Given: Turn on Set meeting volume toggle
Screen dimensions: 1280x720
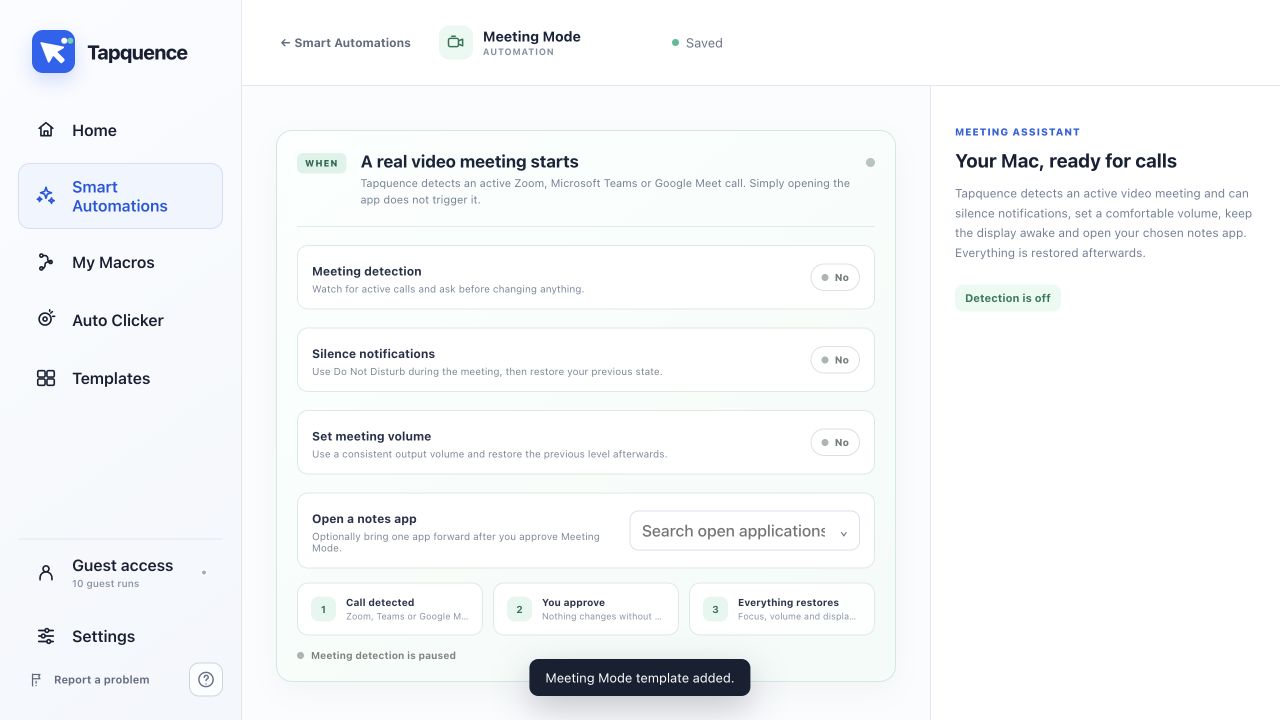Looking at the screenshot, I should [x=835, y=442].
